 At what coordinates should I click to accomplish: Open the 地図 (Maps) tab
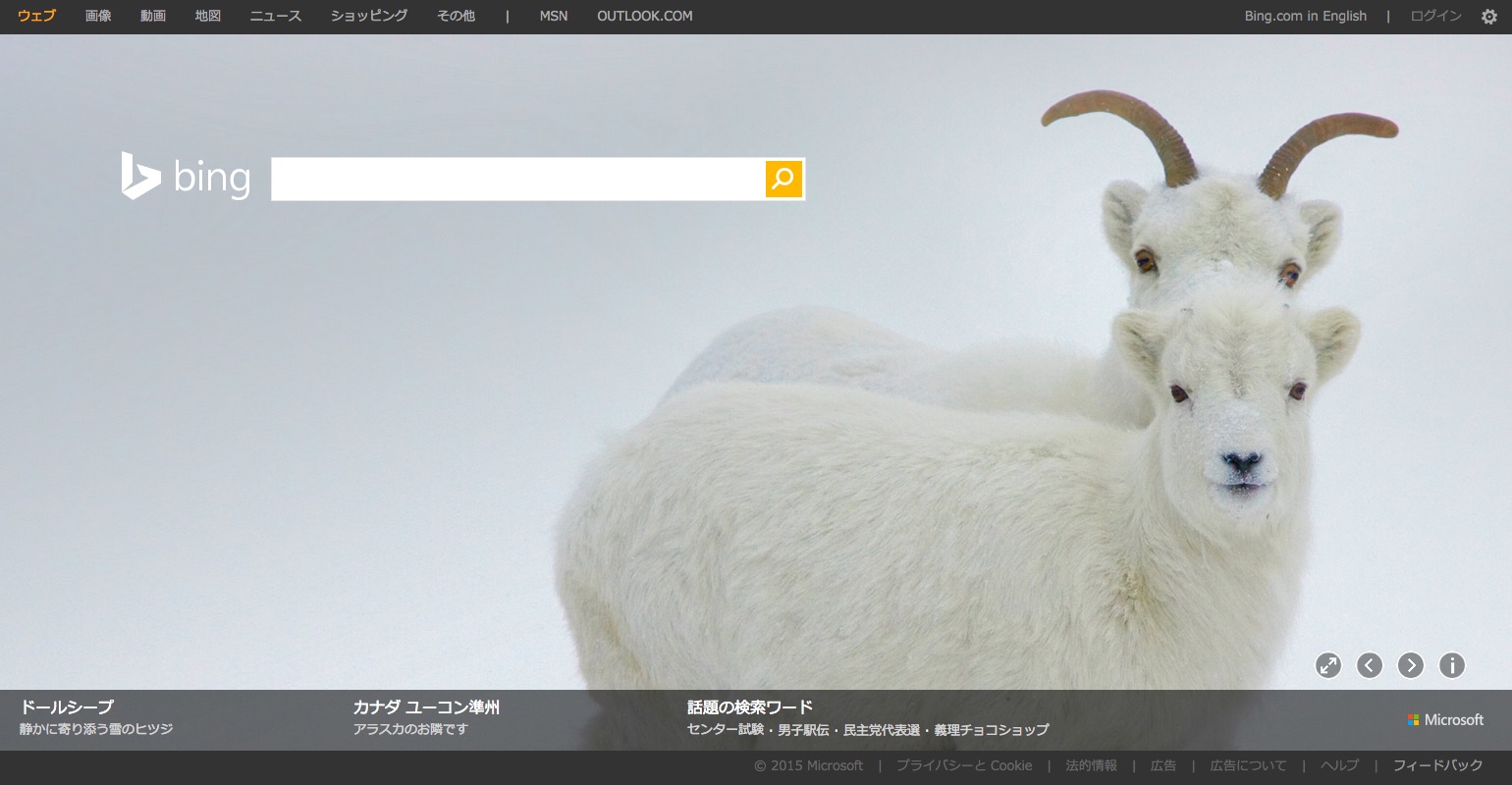(x=208, y=16)
